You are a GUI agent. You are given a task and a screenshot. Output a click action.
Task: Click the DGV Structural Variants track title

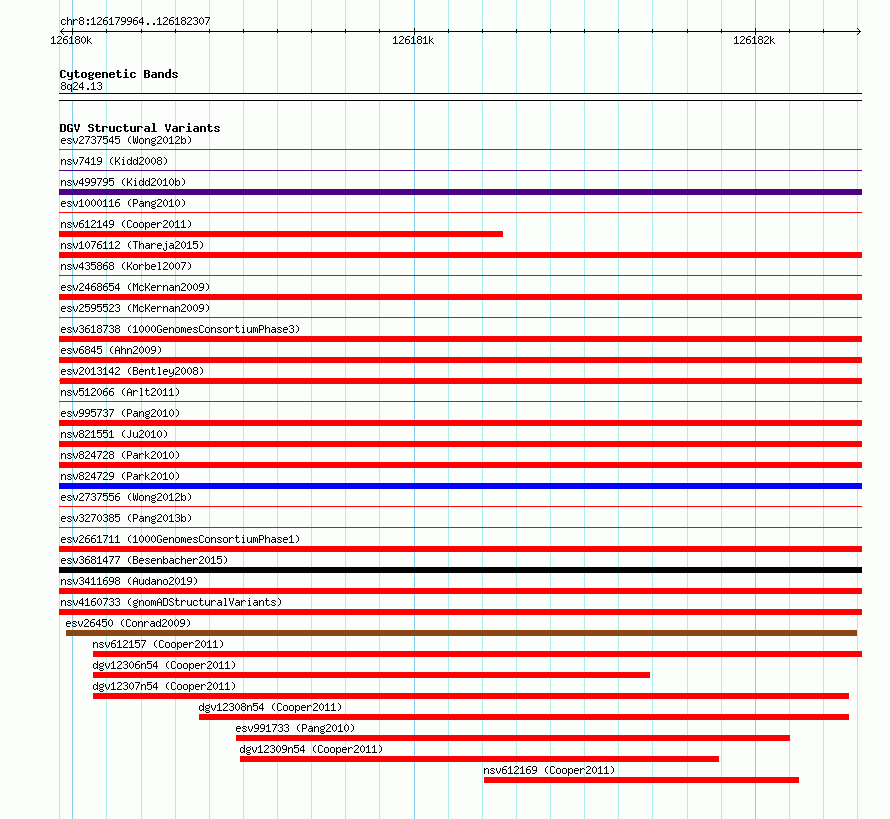pyautogui.click(x=140, y=128)
